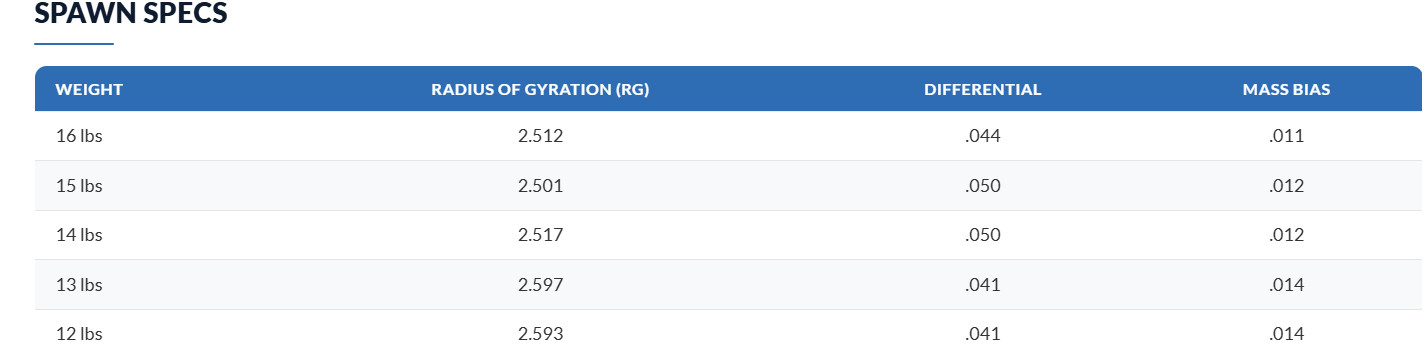The image size is (1427, 360).
Task: Select the .044 differential value
Action: [983, 136]
